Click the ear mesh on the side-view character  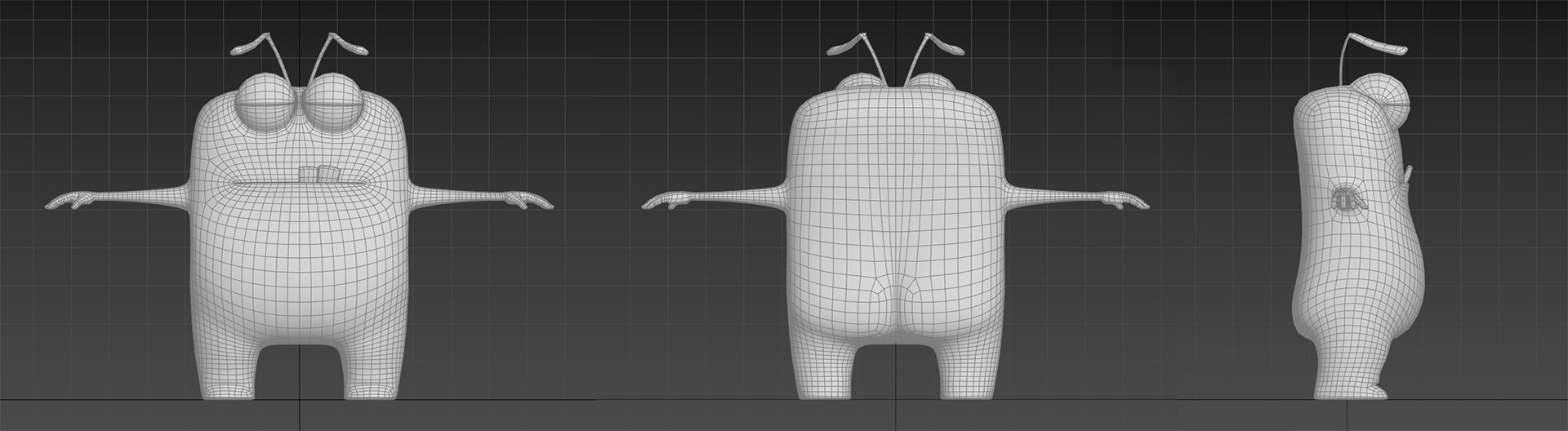(1348, 198)
